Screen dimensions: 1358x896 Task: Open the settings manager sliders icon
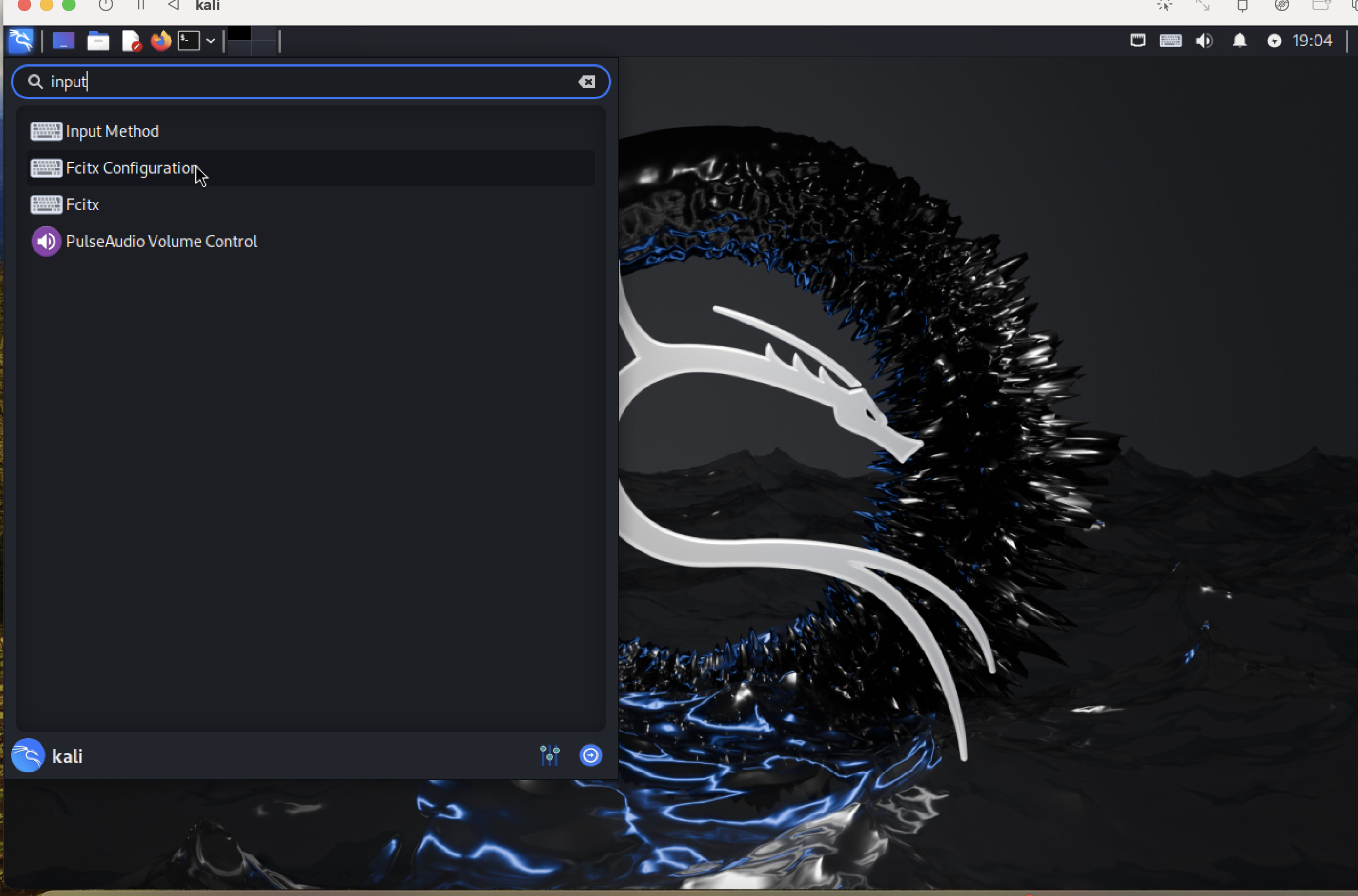click(x=550, y=755)
